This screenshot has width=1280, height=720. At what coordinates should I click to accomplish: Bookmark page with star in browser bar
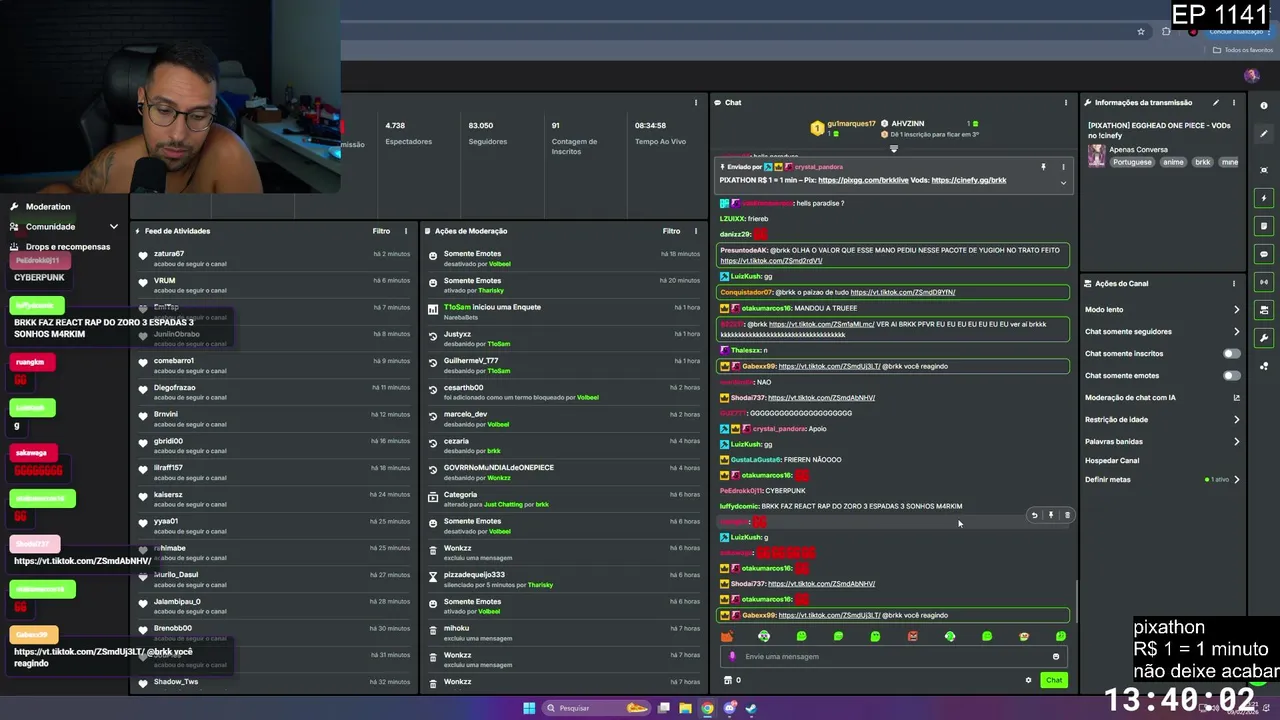click(1141, 31)
